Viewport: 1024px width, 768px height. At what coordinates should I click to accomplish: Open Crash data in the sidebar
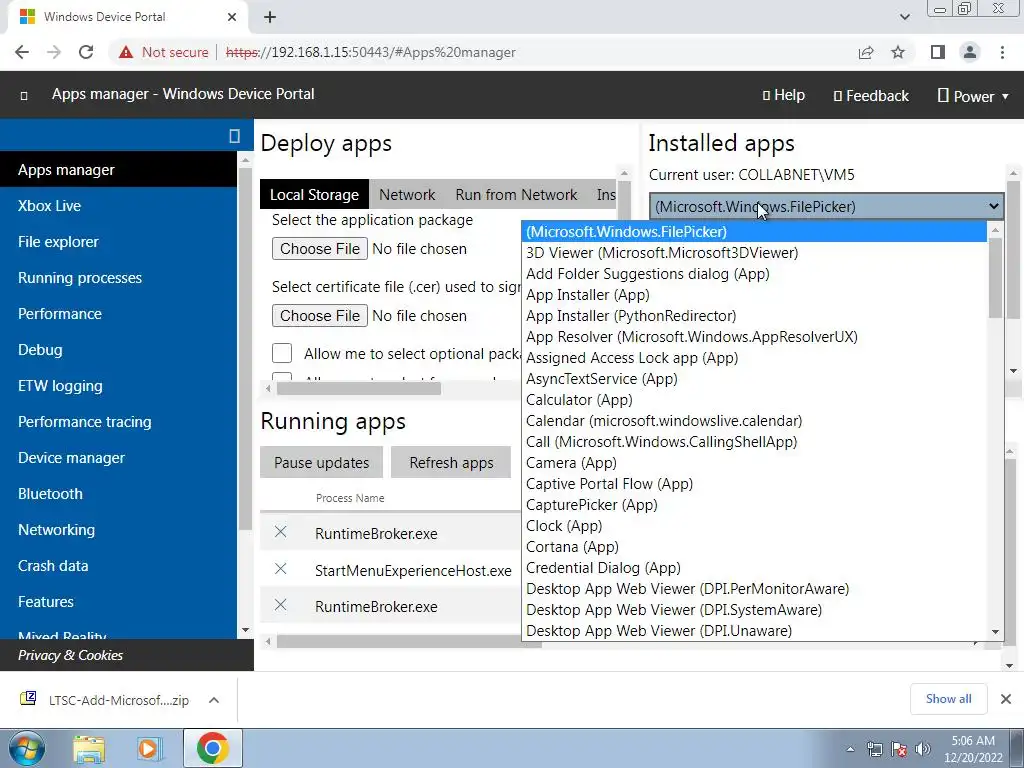(119, 566)
